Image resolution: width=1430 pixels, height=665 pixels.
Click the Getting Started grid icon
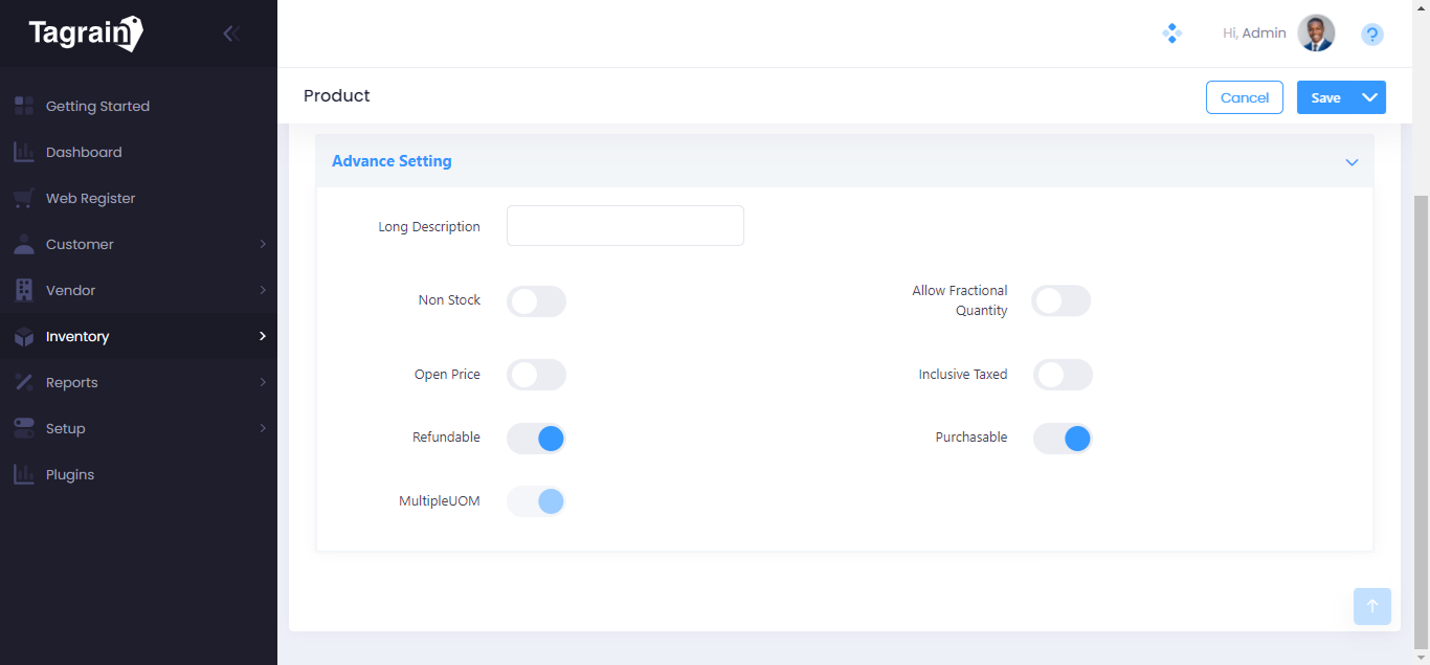point(24,106)
